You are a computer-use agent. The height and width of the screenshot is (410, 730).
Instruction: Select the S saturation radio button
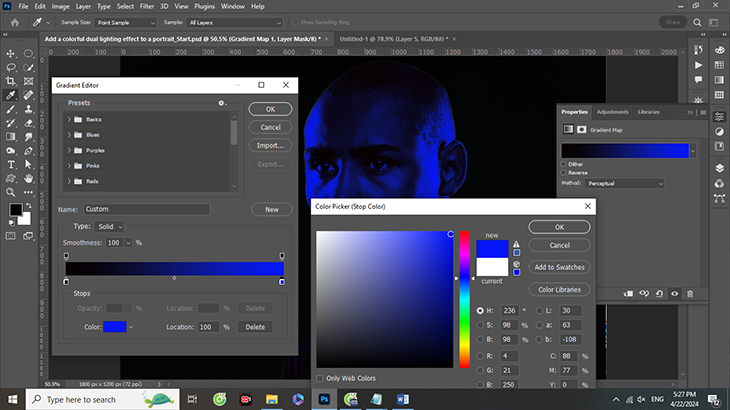coord(480,326)
